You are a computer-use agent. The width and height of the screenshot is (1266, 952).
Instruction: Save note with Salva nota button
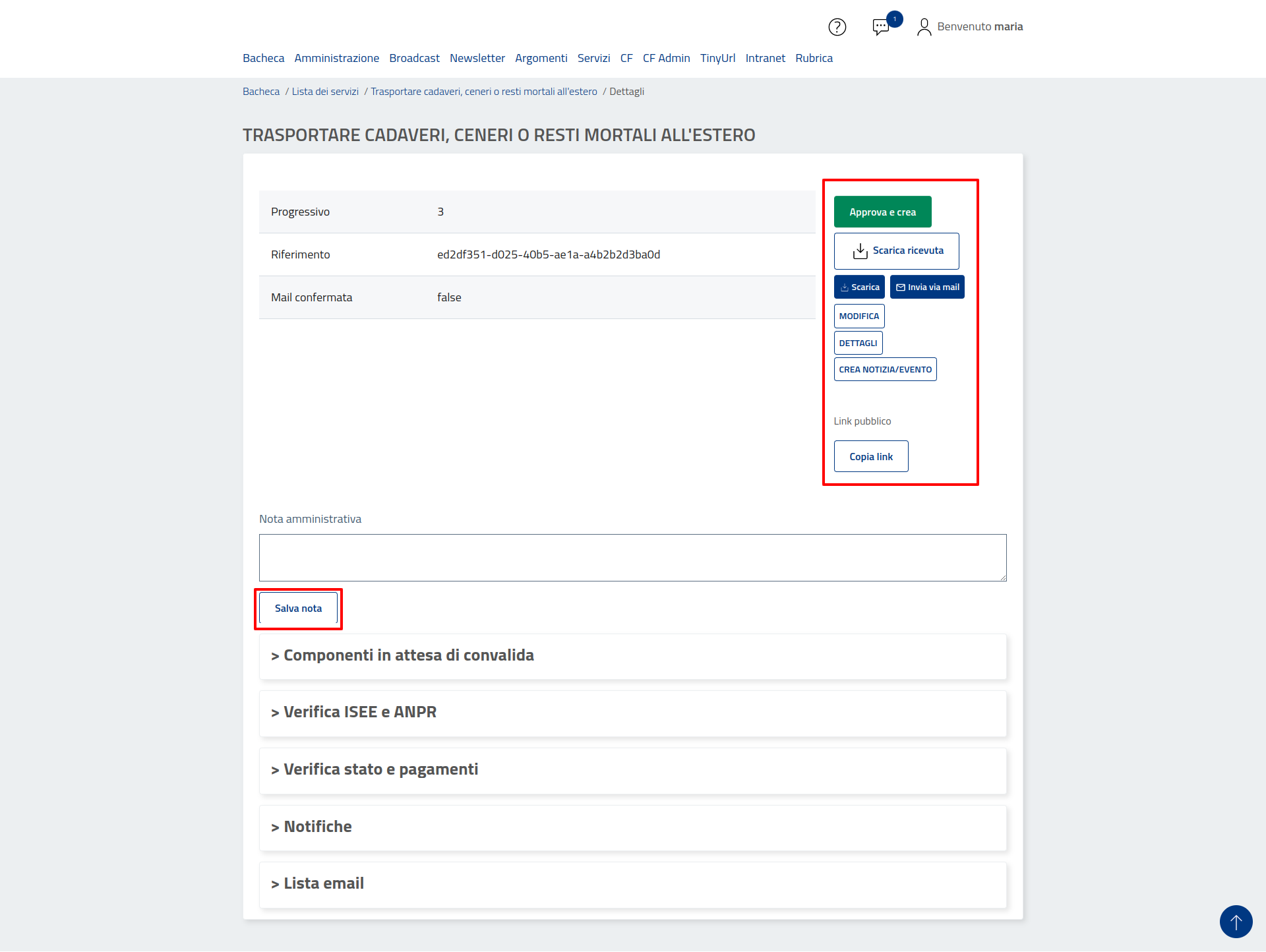pyautogui.click(x=298, y=608)
